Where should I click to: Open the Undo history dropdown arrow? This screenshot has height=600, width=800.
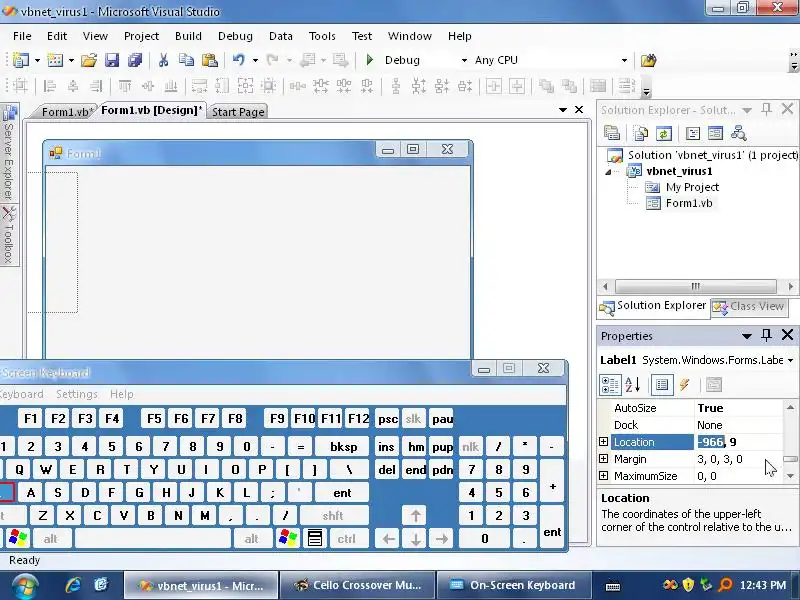[255, 60]
